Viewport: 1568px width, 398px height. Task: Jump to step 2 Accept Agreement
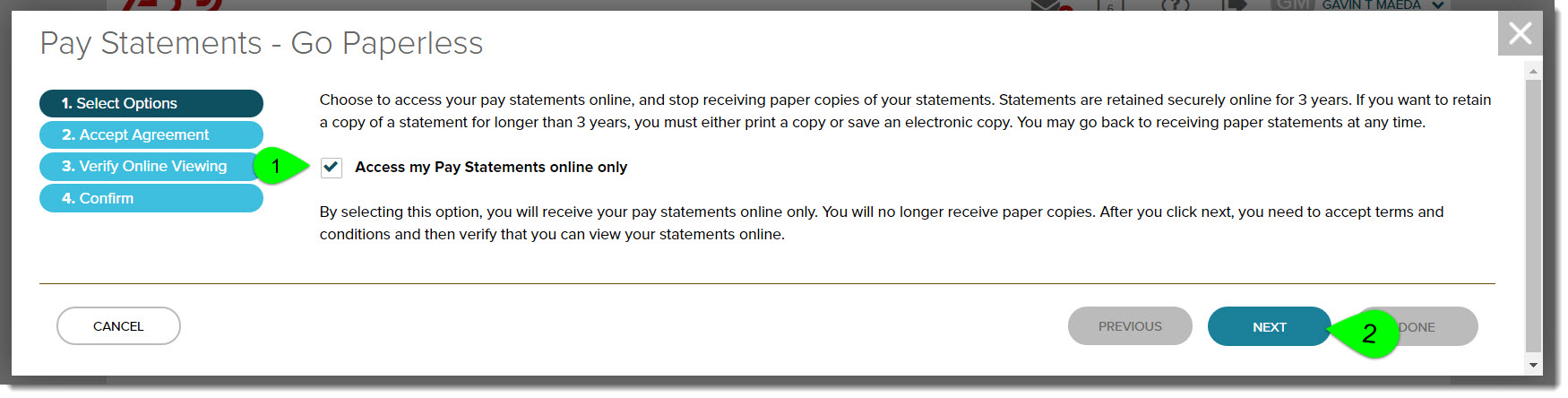coord(151,134)
